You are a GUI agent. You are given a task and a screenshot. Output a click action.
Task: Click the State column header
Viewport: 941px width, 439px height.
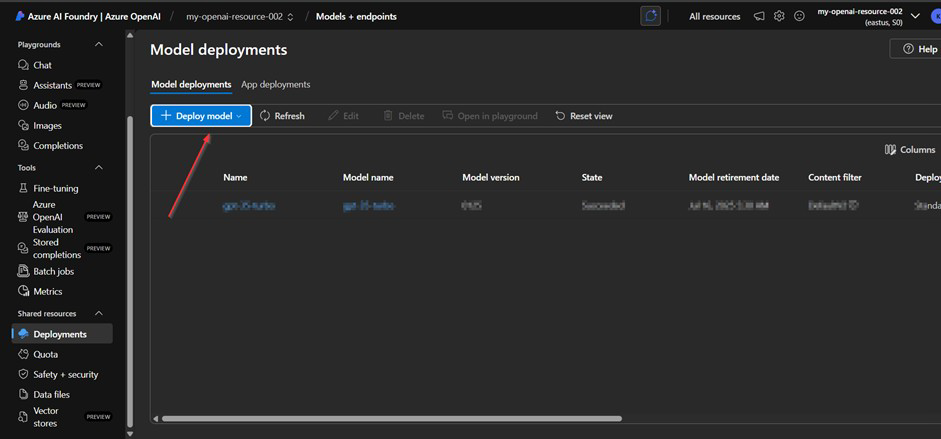point(592,178)
